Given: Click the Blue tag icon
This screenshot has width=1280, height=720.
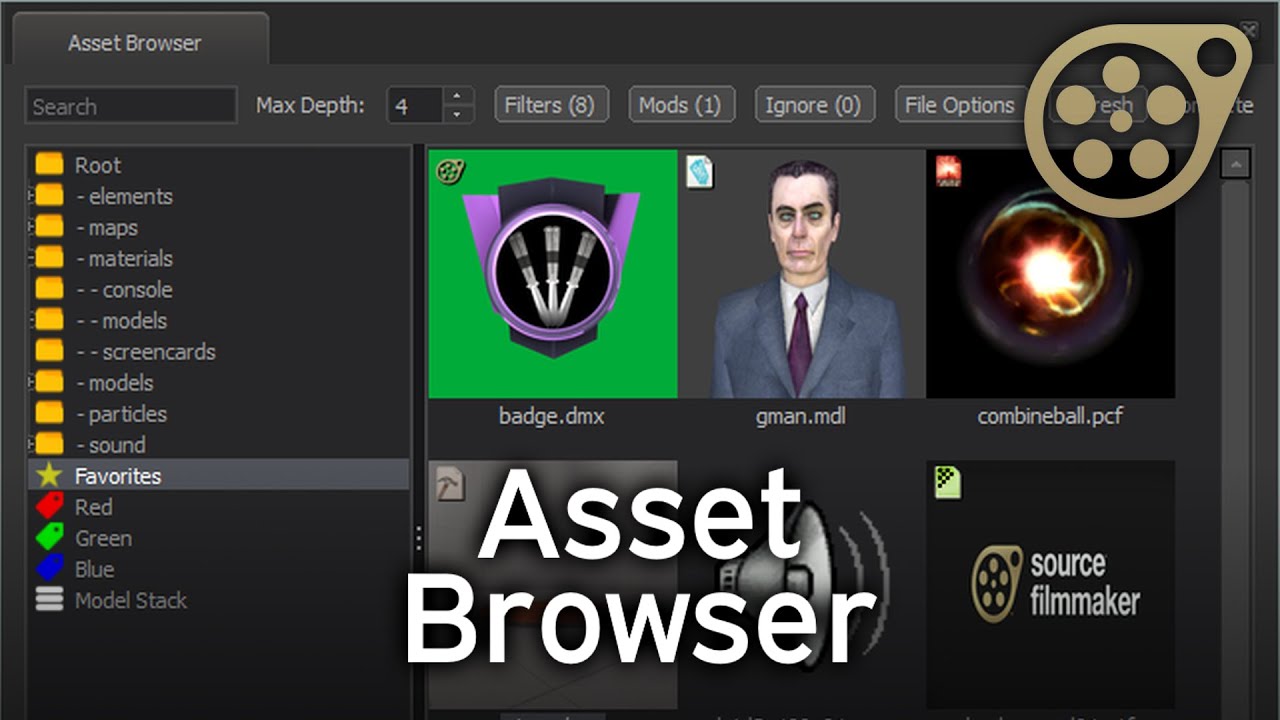Looking at the screenshot, I should coord(49,569).
